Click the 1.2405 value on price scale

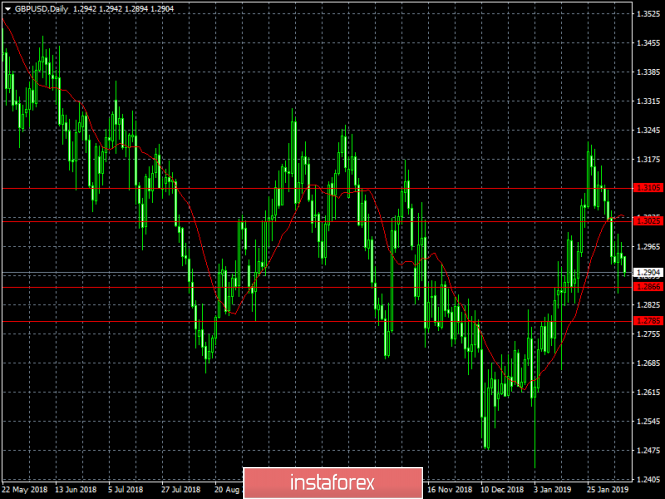point(649,479)
